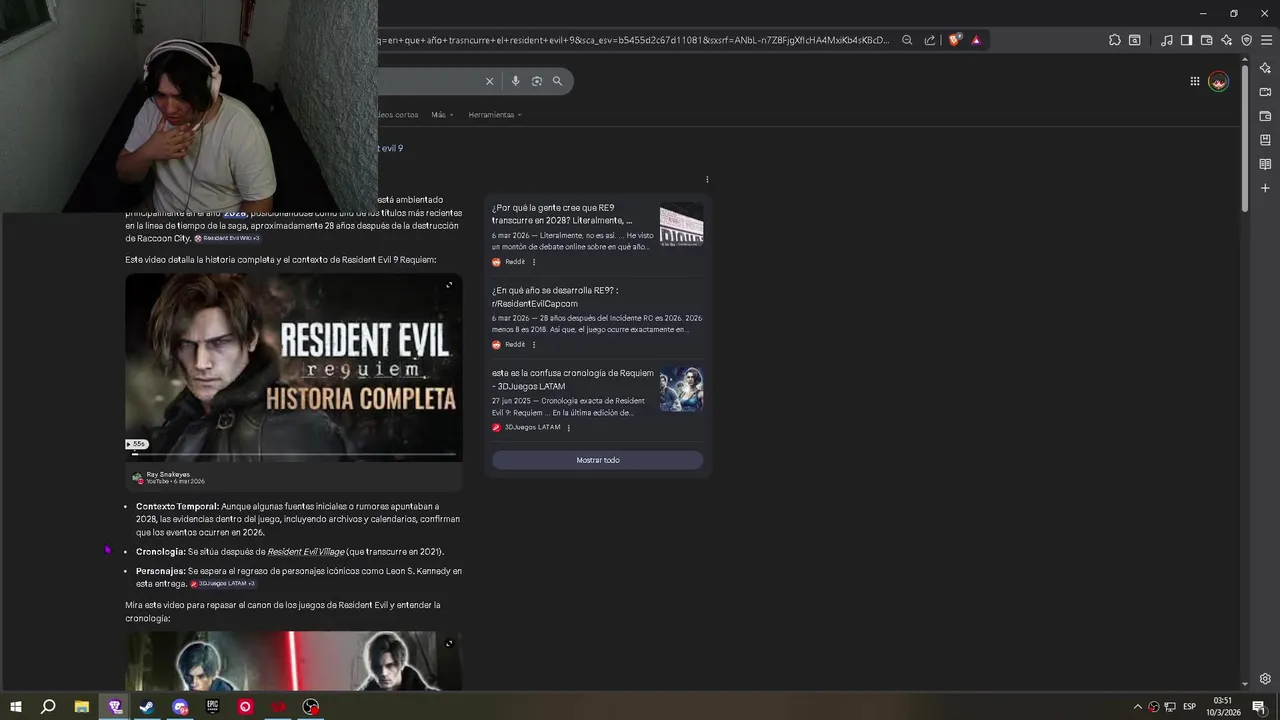The height and width of the screenshot is (720, 1280).
Task: Open 3DJuegos article thumbnail image
Action: click(681, 389)
